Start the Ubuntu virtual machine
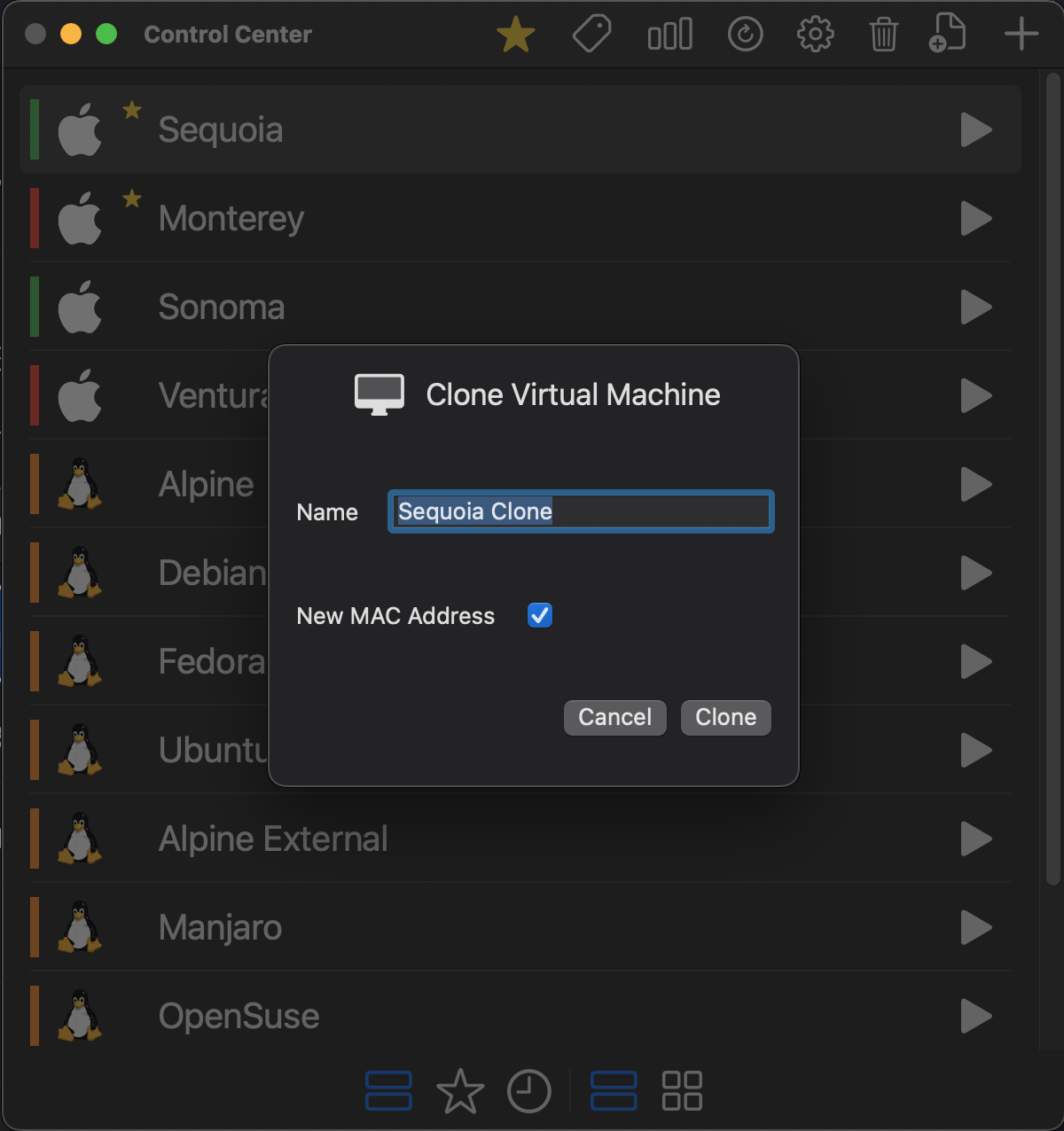Image resolution: width=1064 pixels, height=1131 pixels. pos(976,751)
